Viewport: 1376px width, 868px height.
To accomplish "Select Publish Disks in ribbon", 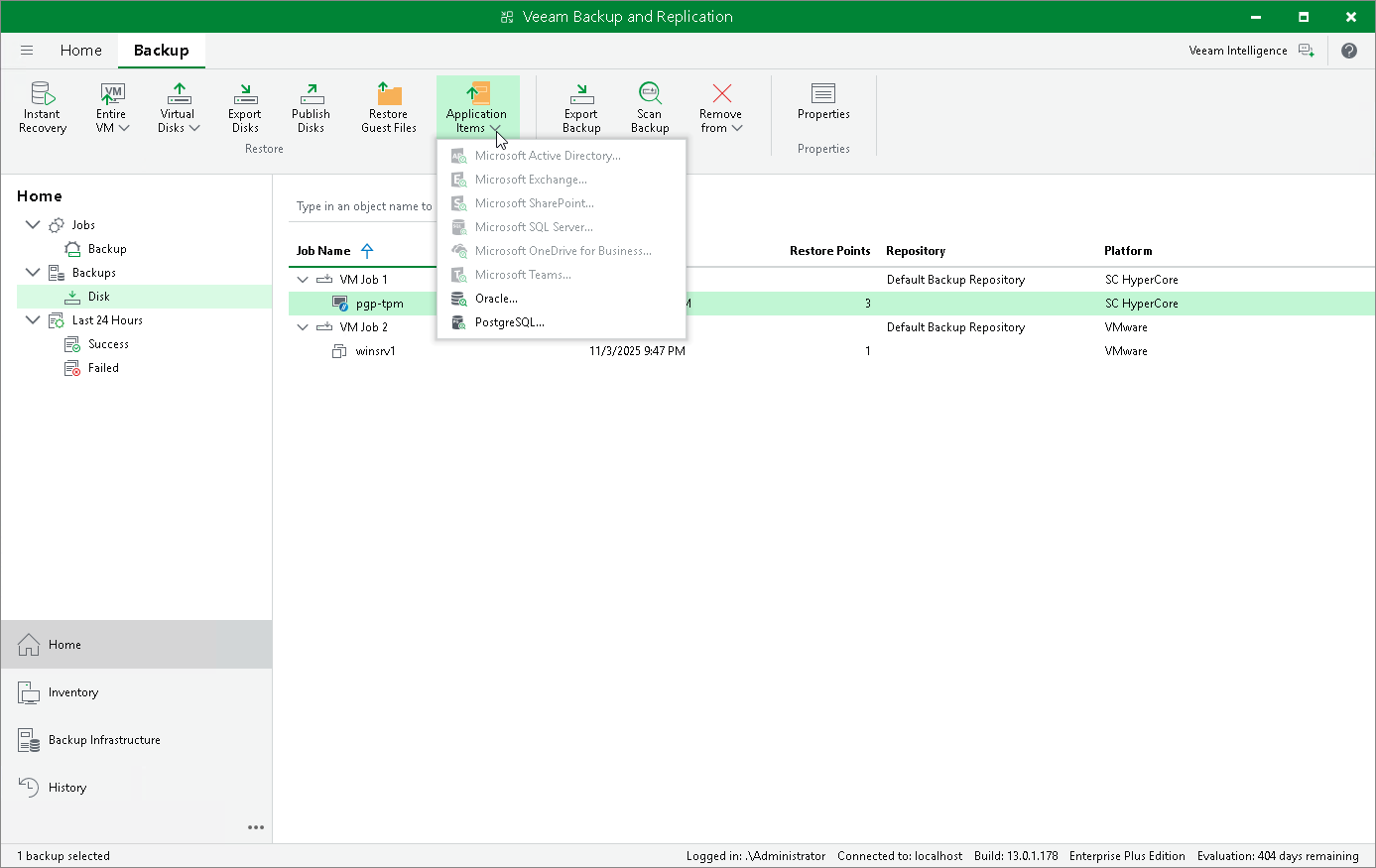I will (x=311, y=108).
